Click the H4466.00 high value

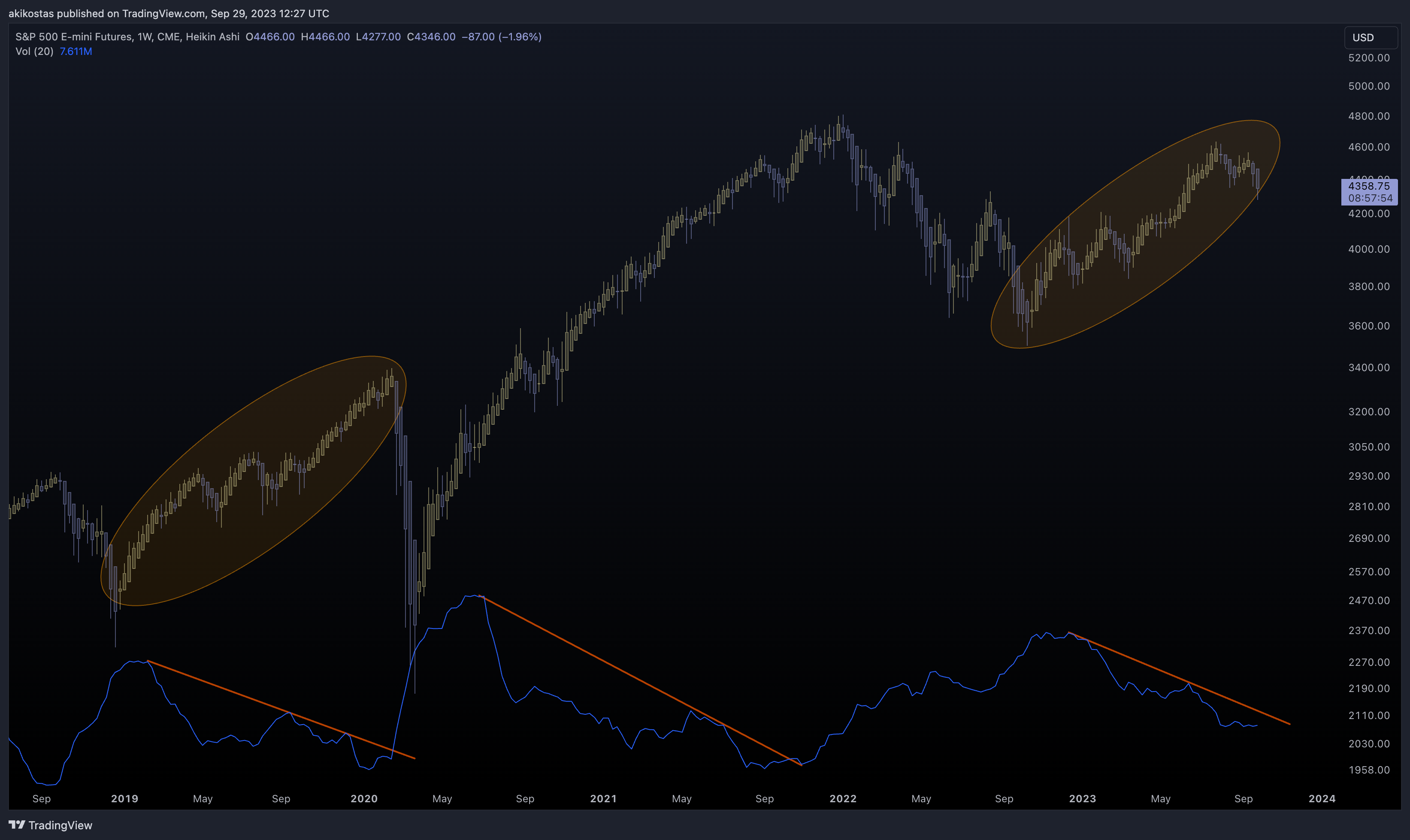point(326,37)
